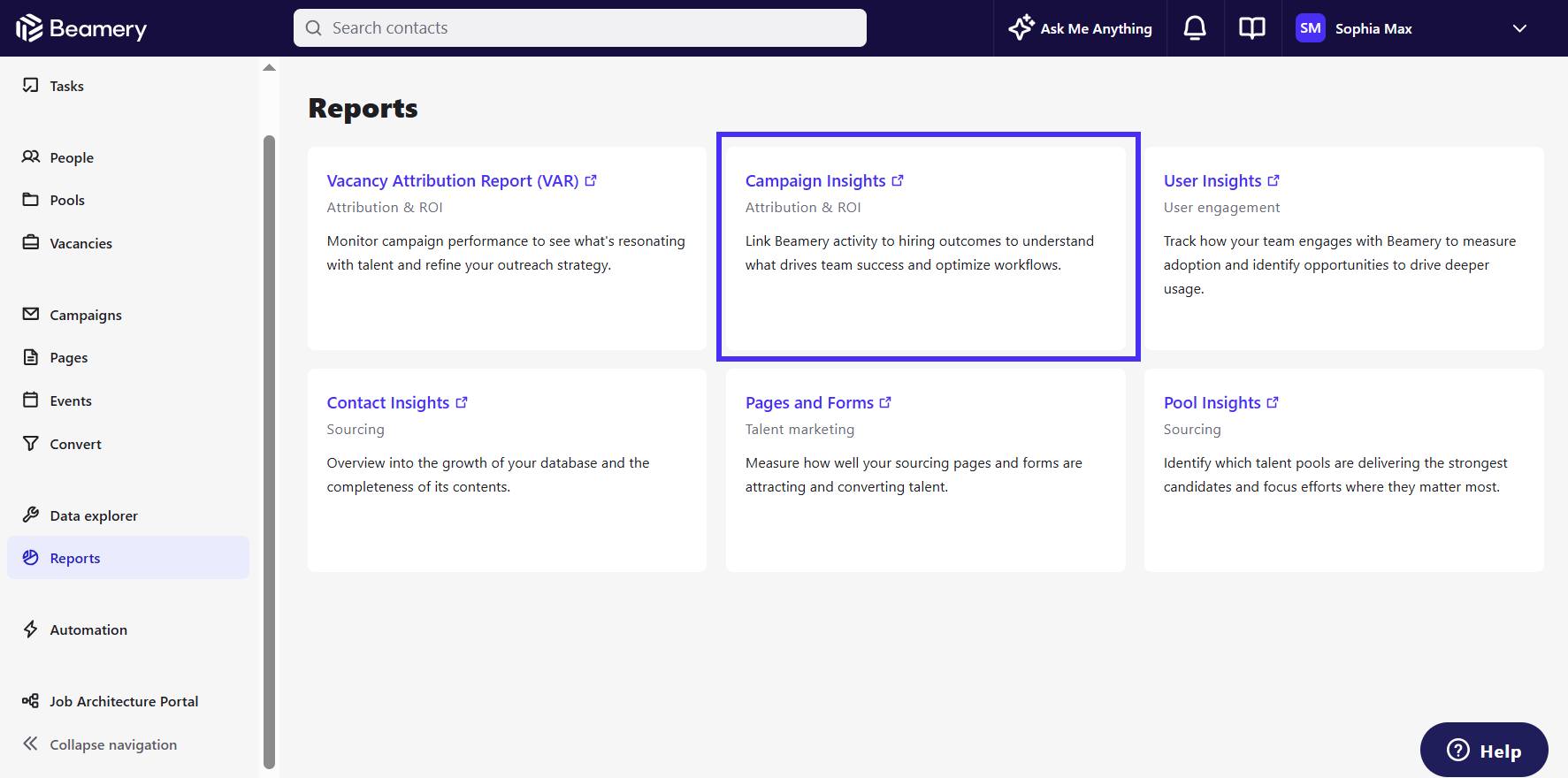Click the Reports page heading

pos(363,108)
